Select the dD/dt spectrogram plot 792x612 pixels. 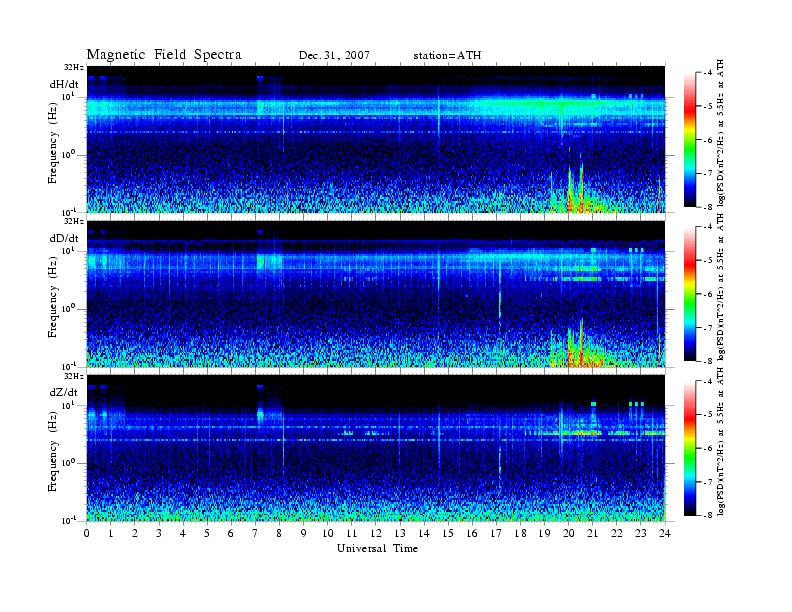pos(376,293)
